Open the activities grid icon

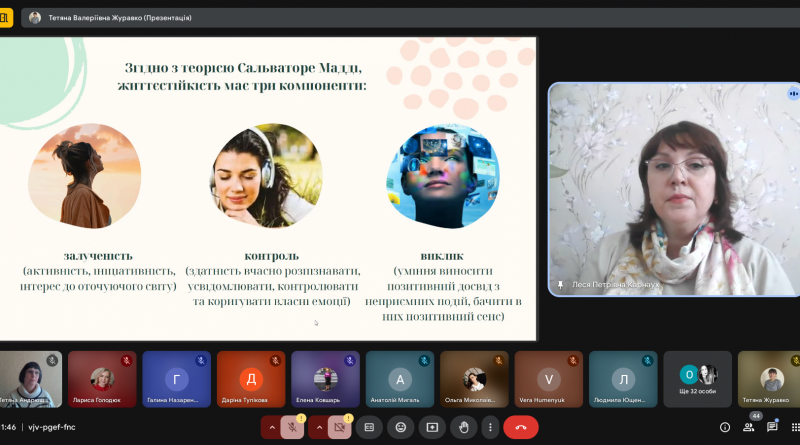click(795, 428)
